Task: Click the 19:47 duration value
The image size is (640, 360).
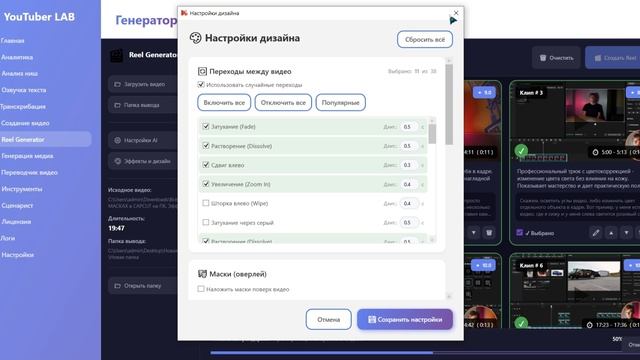Action: [116, 228]
